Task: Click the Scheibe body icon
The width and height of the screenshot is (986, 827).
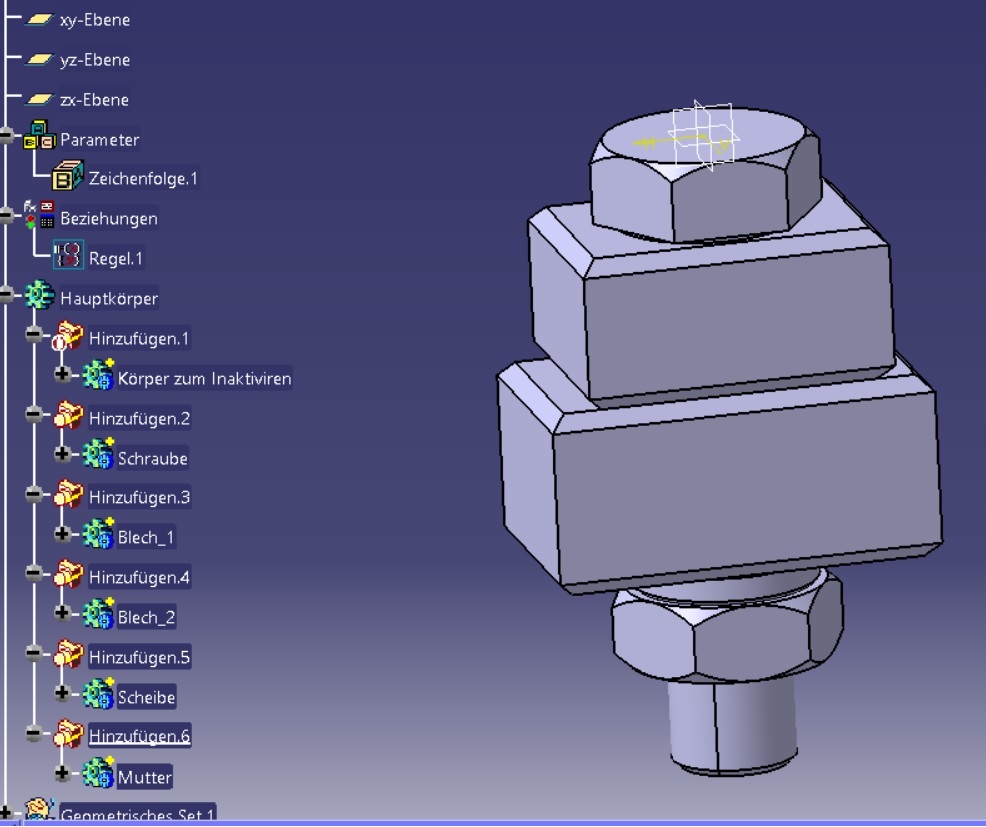Action: tap(97, 694)
